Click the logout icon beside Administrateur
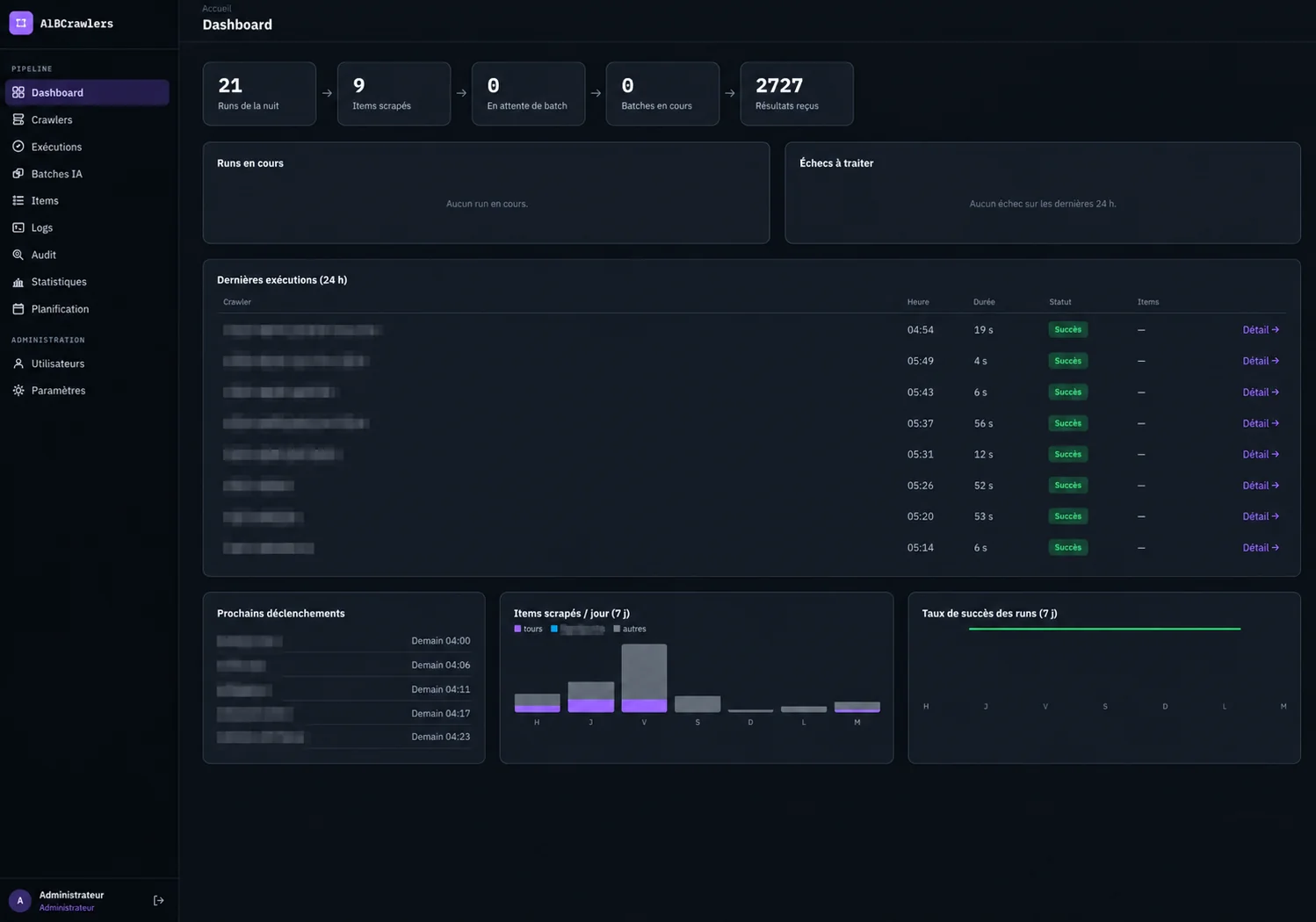 pos(159,900)
